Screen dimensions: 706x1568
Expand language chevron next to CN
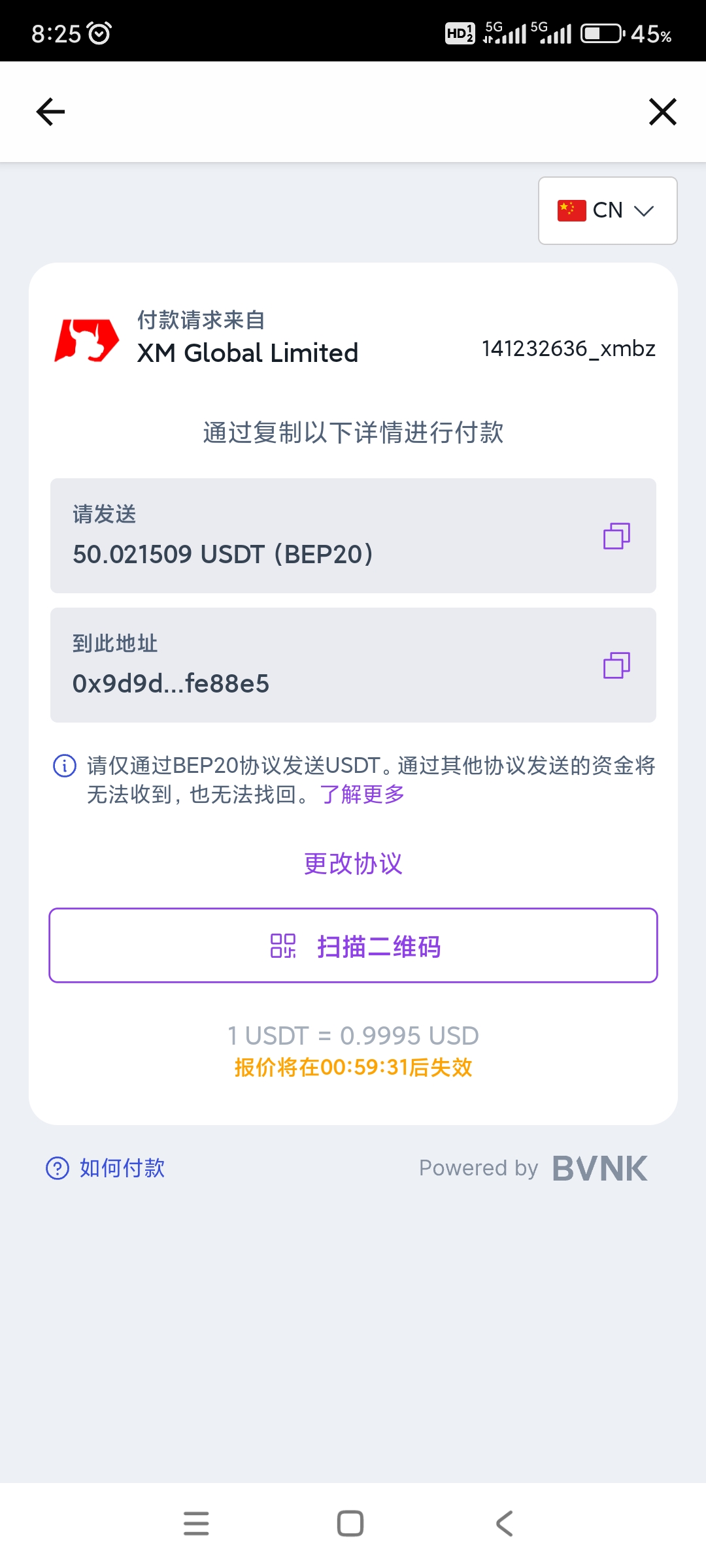tap(644, 210)
